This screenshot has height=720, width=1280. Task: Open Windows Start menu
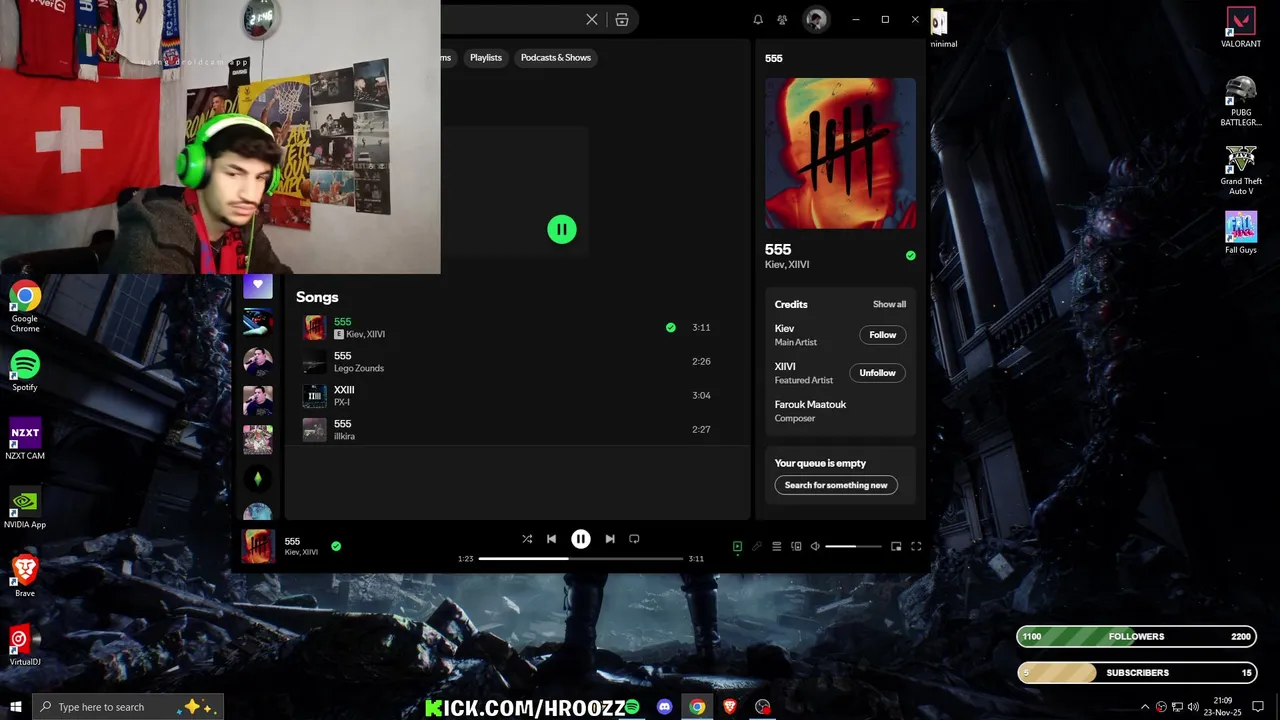[x=16, y=707]
